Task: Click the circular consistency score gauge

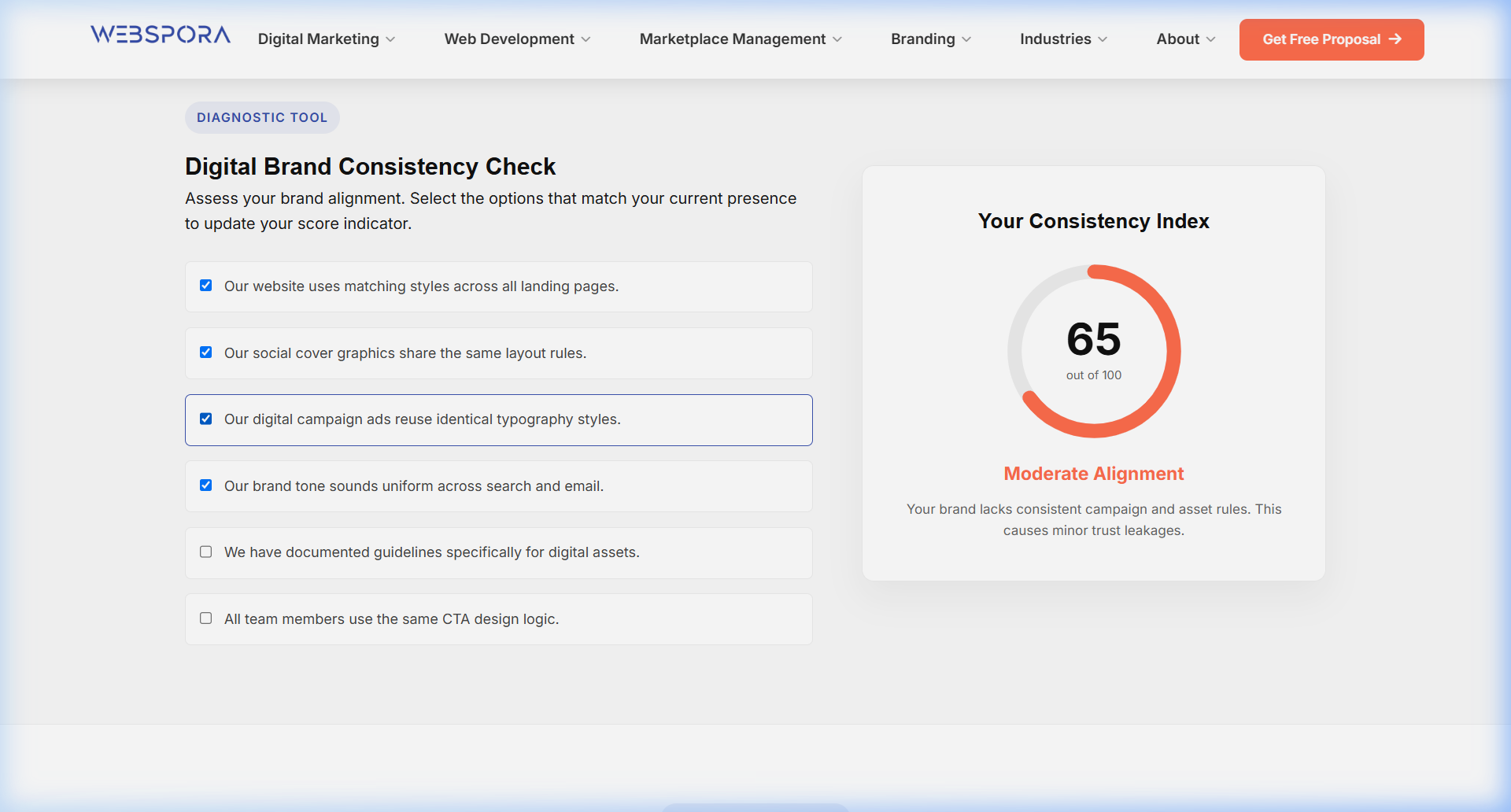Action: tap(1094, 351)
